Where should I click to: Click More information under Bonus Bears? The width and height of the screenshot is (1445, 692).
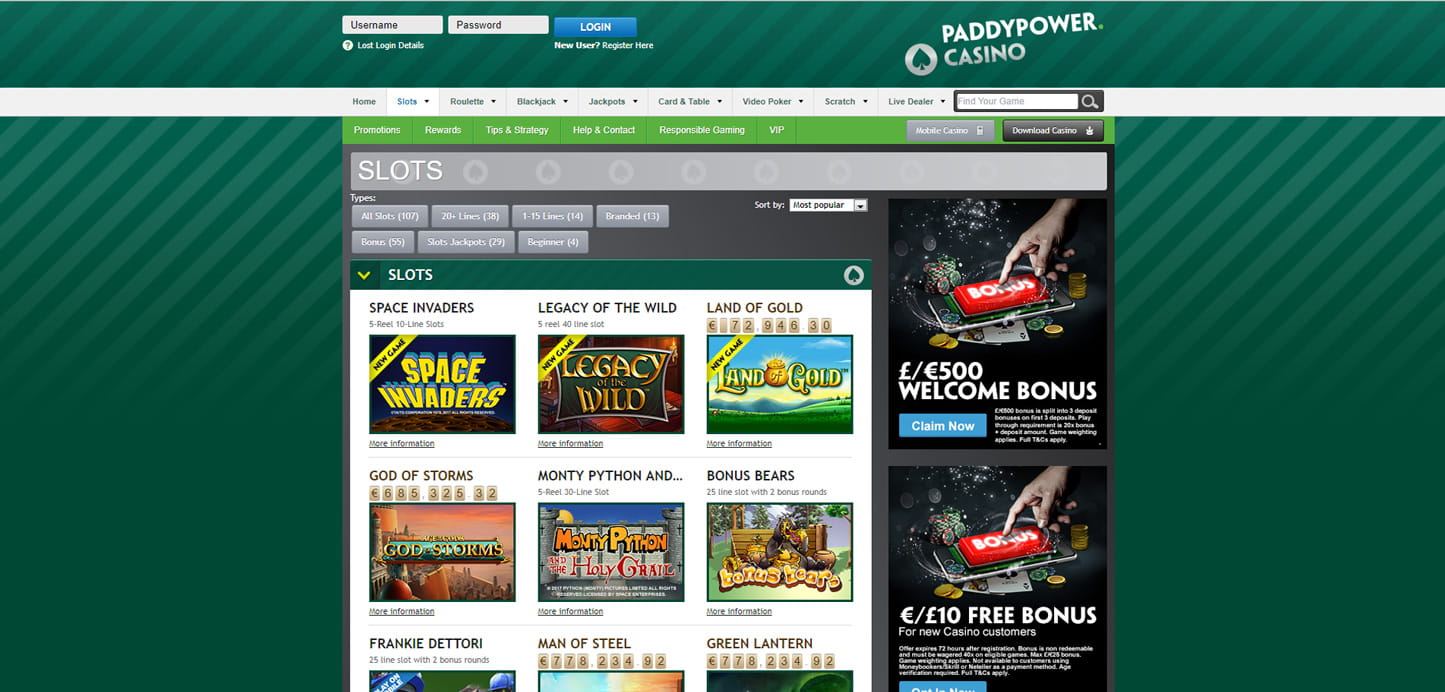tap(740, 612)
